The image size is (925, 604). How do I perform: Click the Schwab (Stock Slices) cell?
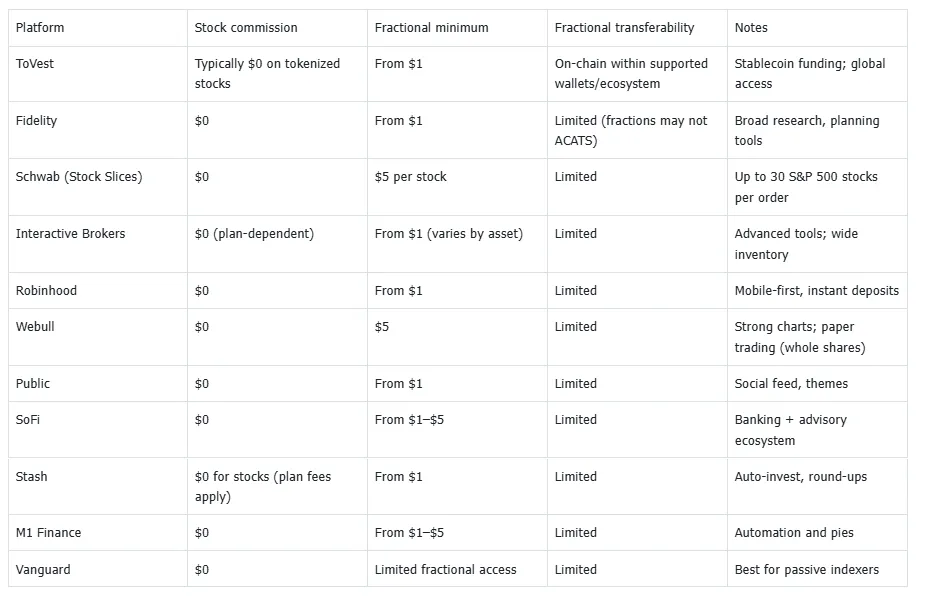click(79, 177)
